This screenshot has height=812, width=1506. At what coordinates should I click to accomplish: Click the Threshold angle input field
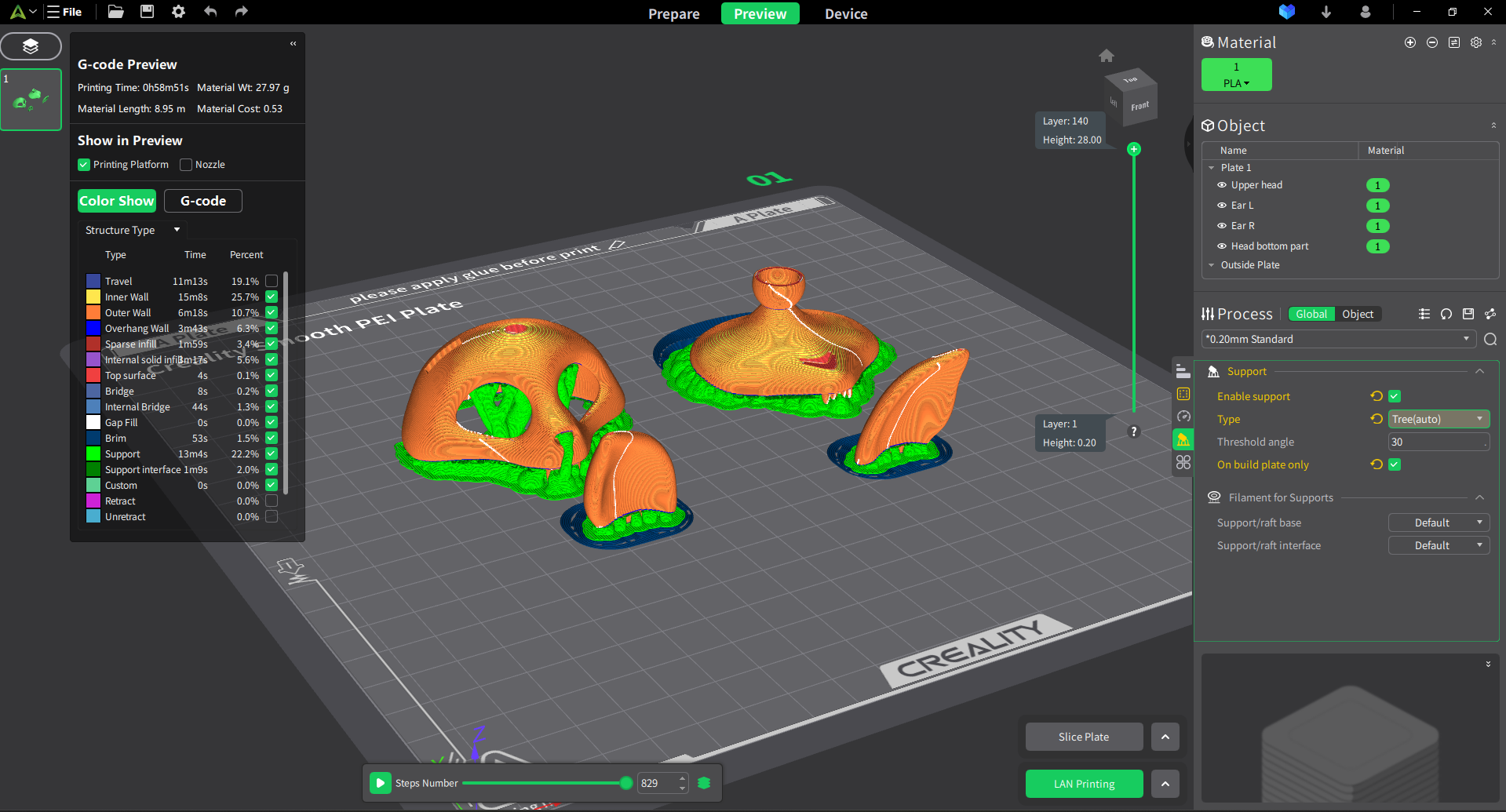1439,442
